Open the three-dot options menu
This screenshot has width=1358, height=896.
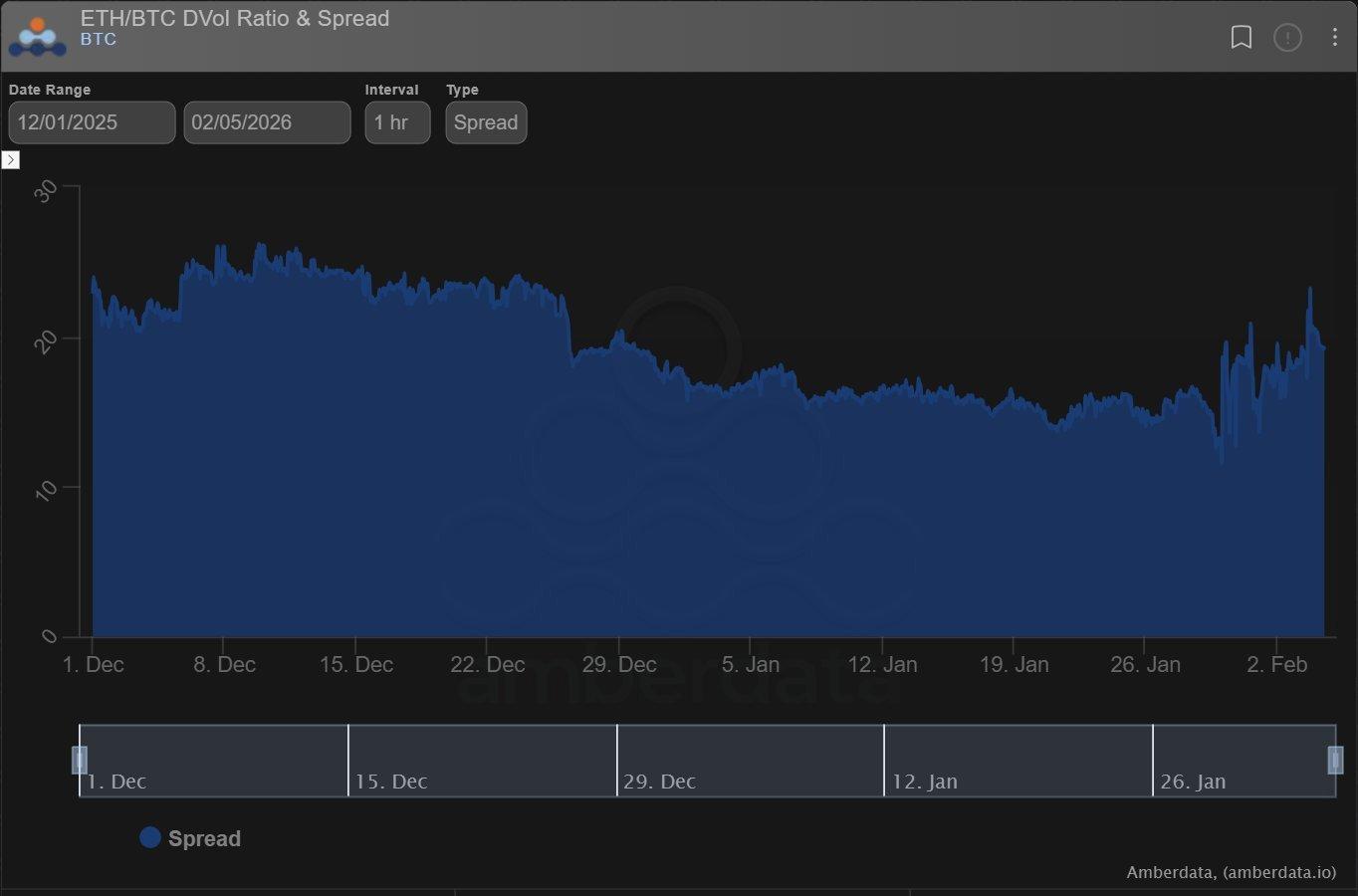coord(1334,38)
